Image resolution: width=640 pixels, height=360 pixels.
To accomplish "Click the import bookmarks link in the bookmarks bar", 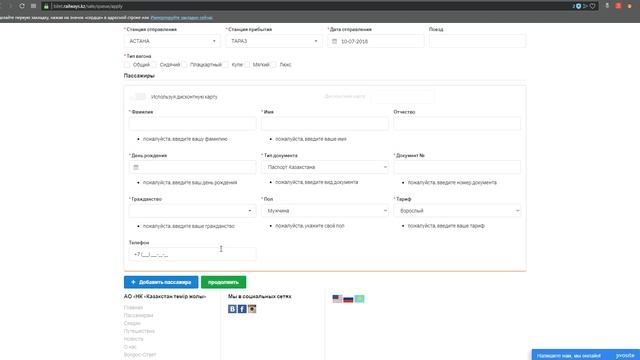I will pos(181,18).
